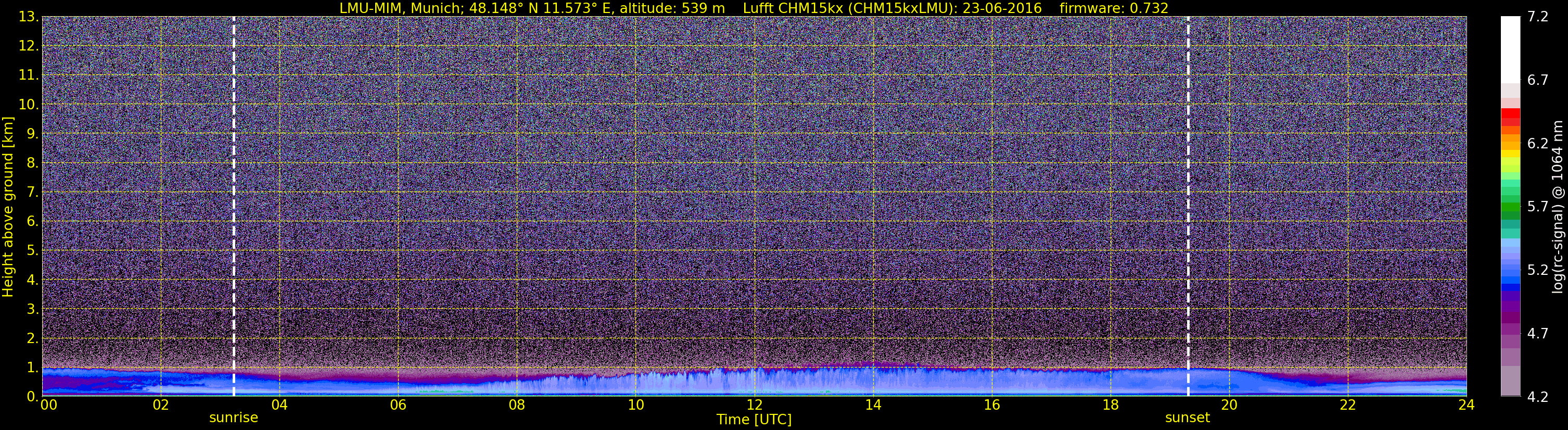Click the time axis tick '06'
This screenshot has width=1568, height=430.
pyautogui.click(x=398, y=405)
